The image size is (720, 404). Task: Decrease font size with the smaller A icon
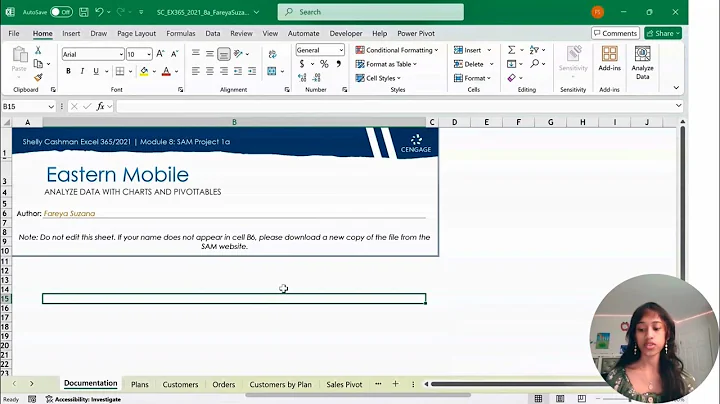pyautogui.click(x=174, y=54)
